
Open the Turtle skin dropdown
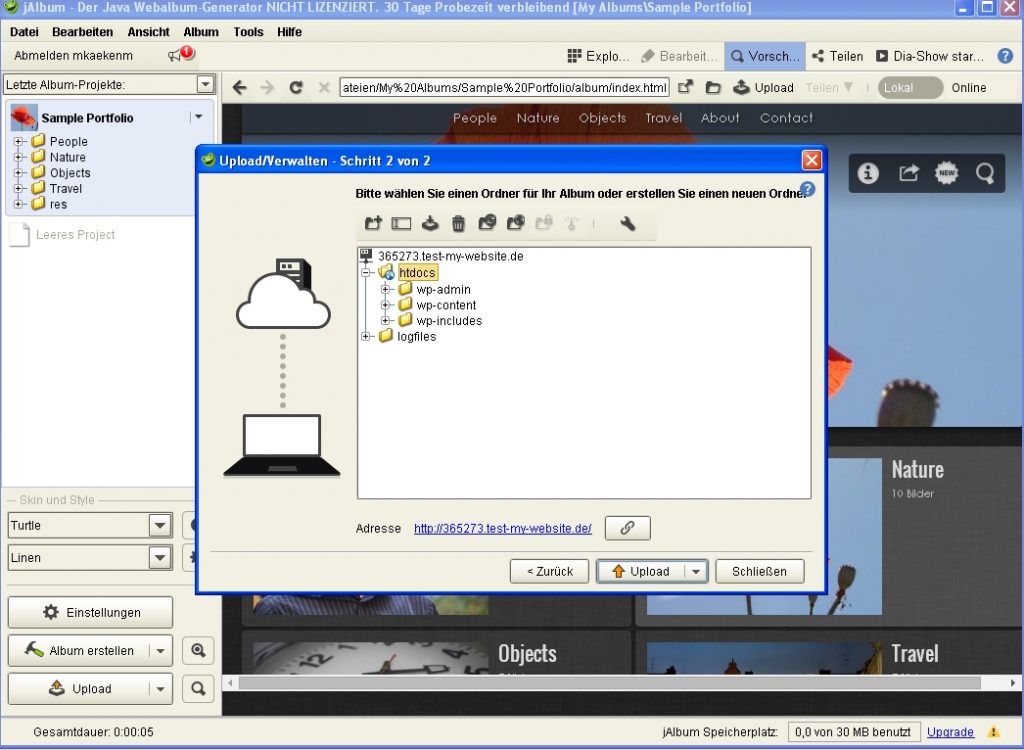[160, 525]
